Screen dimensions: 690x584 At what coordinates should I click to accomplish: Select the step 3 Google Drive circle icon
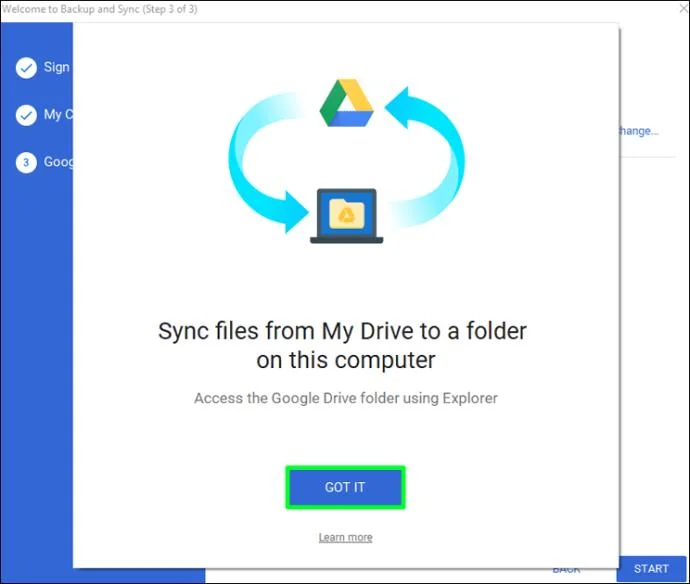(26, 162)
